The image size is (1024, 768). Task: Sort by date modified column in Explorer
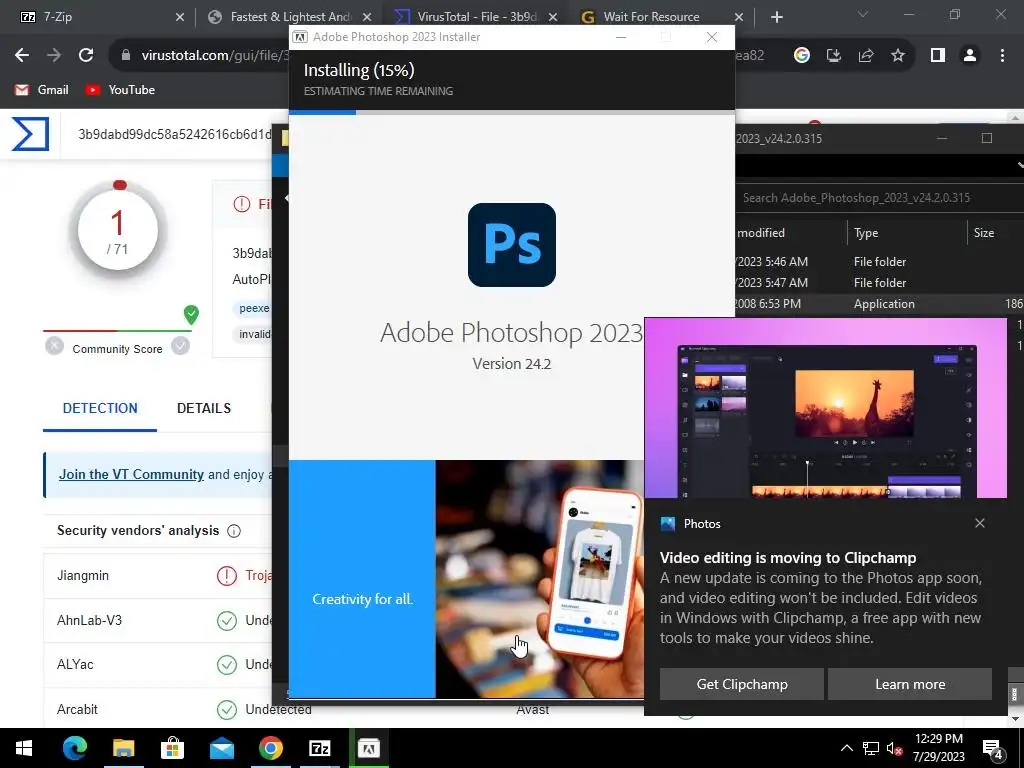point(761,233)
